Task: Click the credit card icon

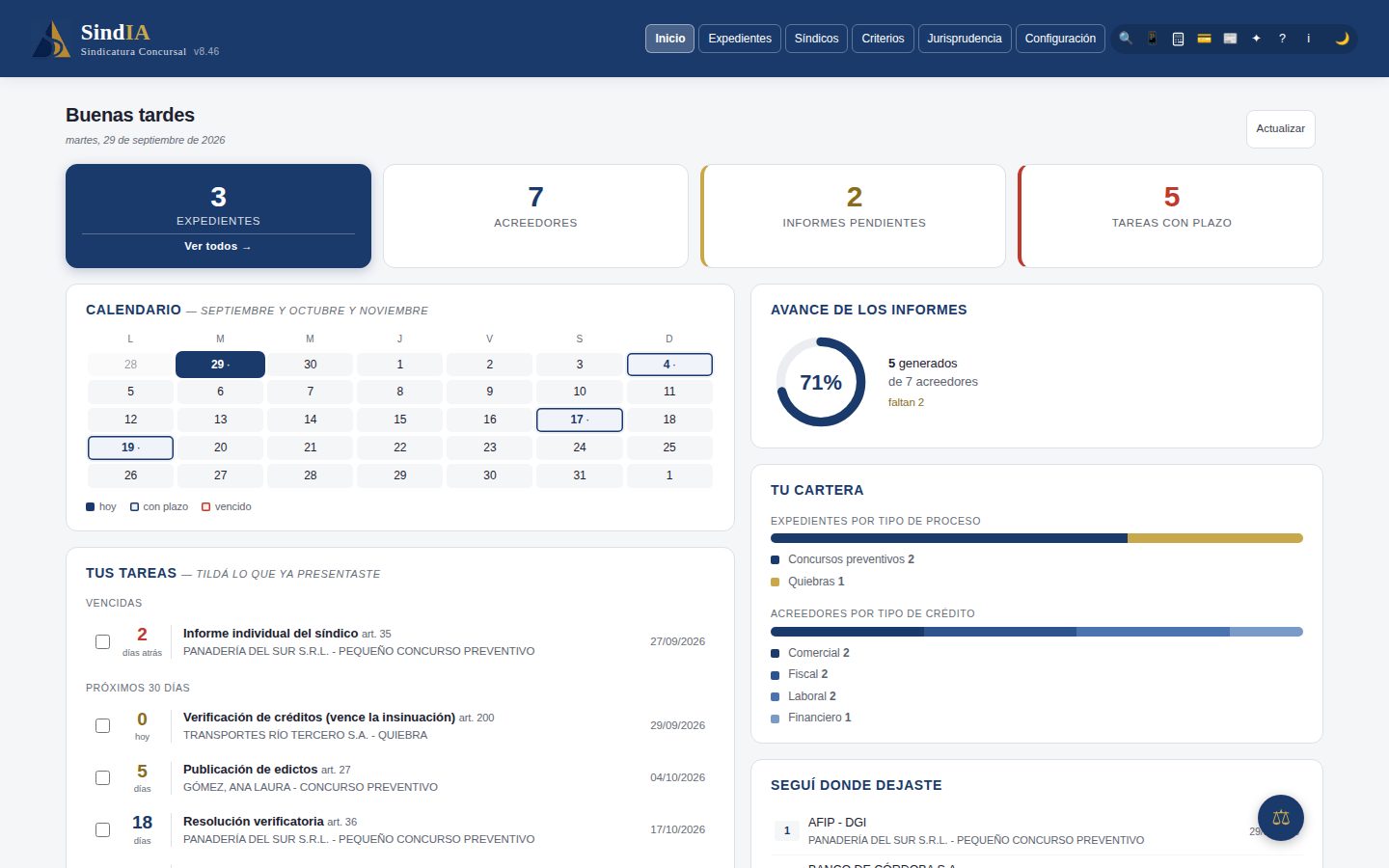Action: [x=1204, y=39]
